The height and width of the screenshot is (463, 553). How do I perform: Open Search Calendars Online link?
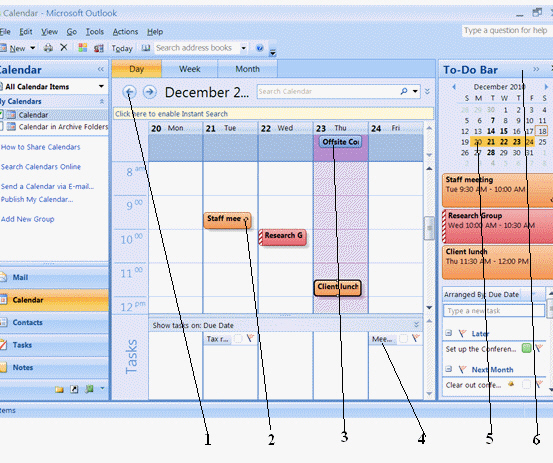pos(41,166)
